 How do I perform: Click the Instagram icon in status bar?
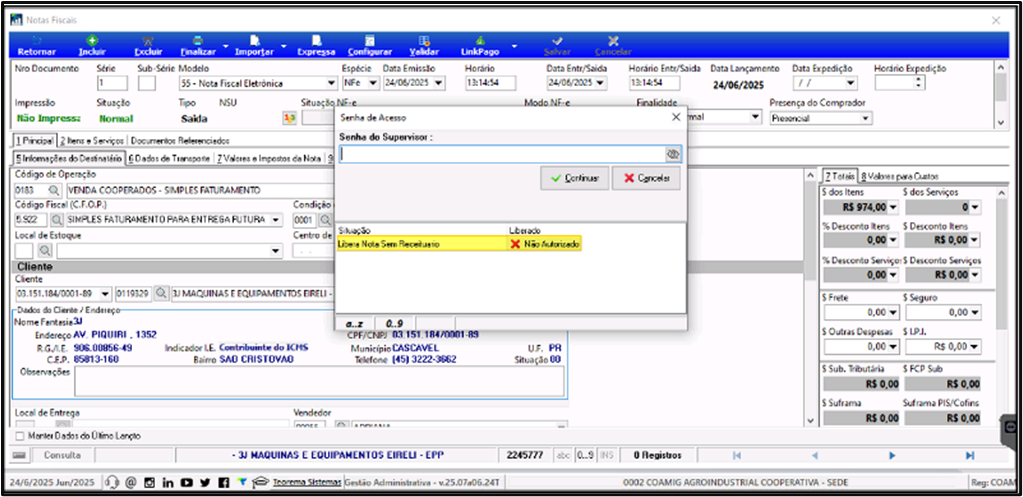[149, 483]
